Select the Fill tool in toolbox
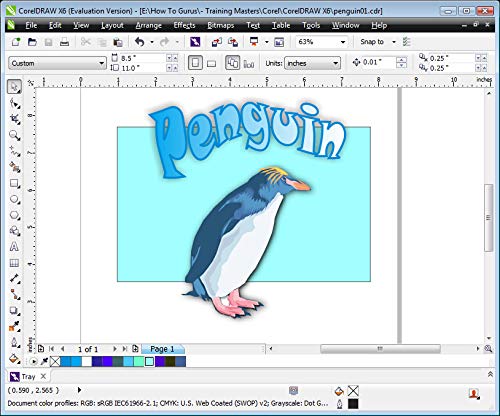Image resolution: width=500 pixels, height=416 pixels. tap(14, 359)
